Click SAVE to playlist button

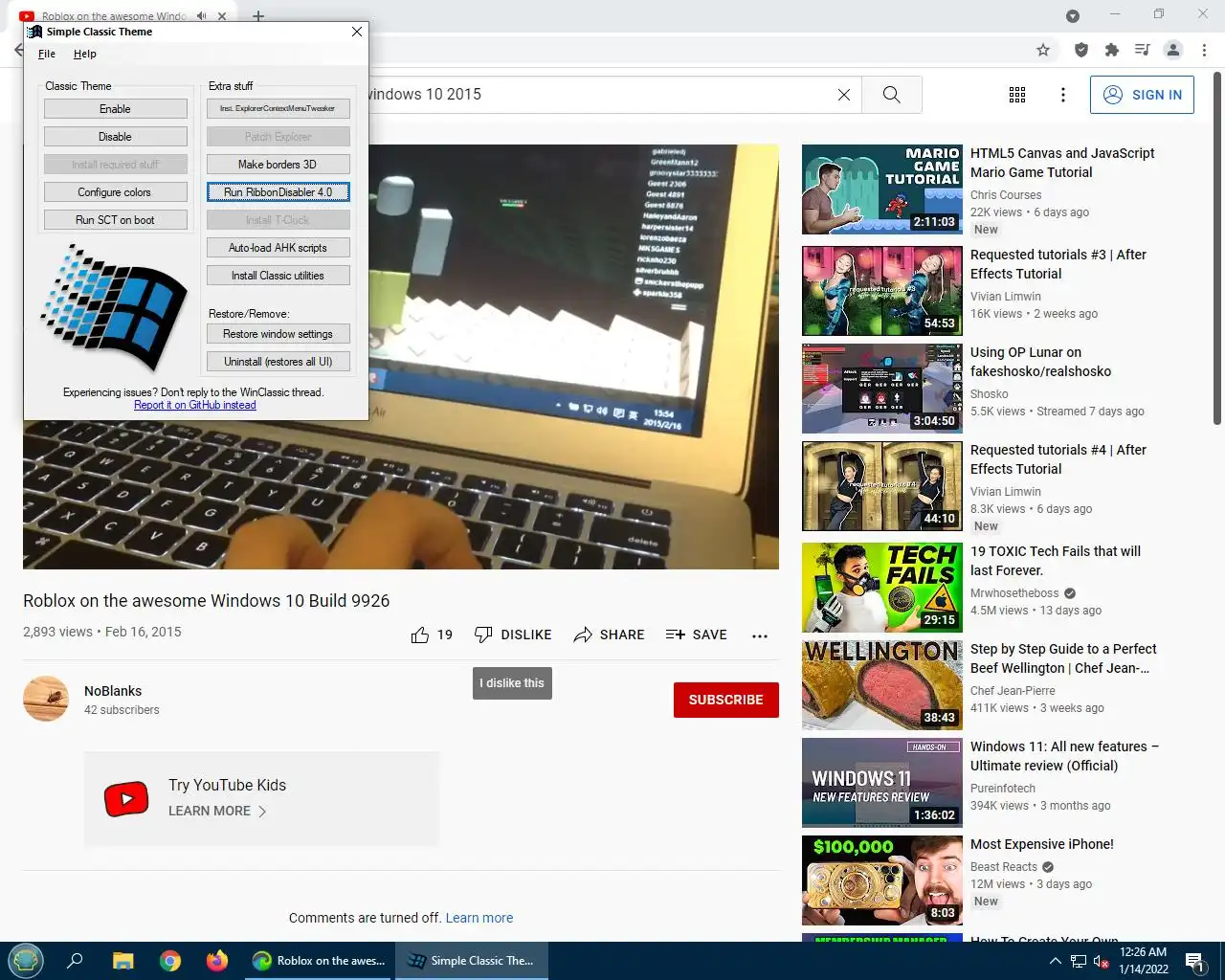coord(697,635)
